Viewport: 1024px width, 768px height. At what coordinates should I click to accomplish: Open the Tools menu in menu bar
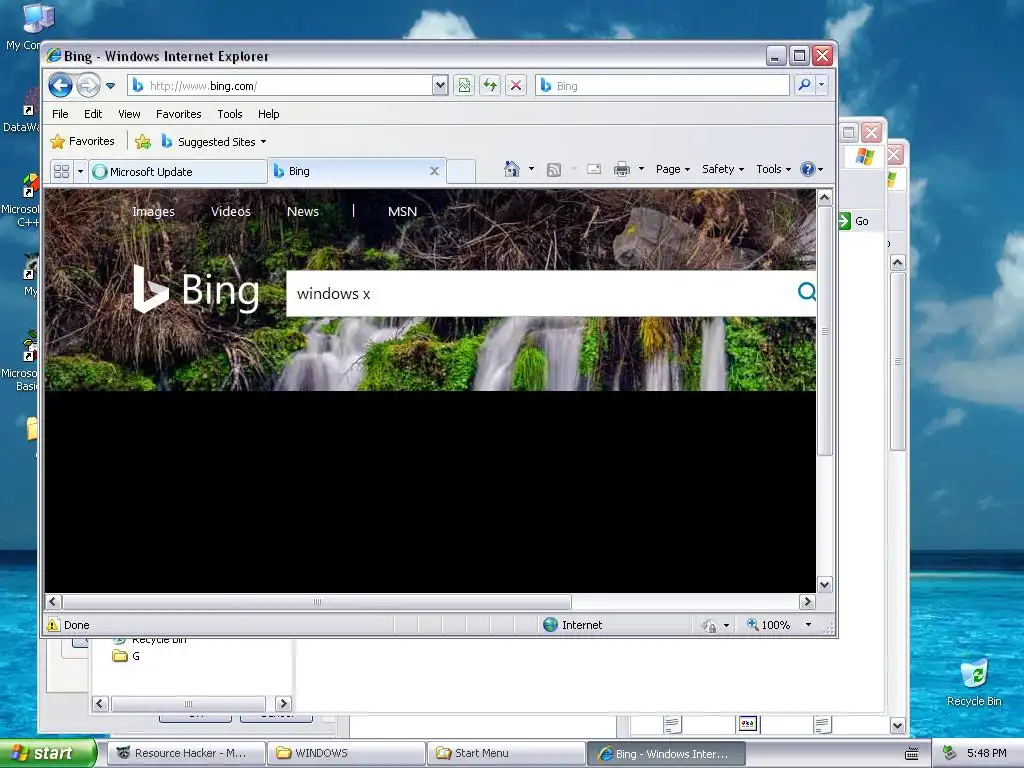click(230, 114)
